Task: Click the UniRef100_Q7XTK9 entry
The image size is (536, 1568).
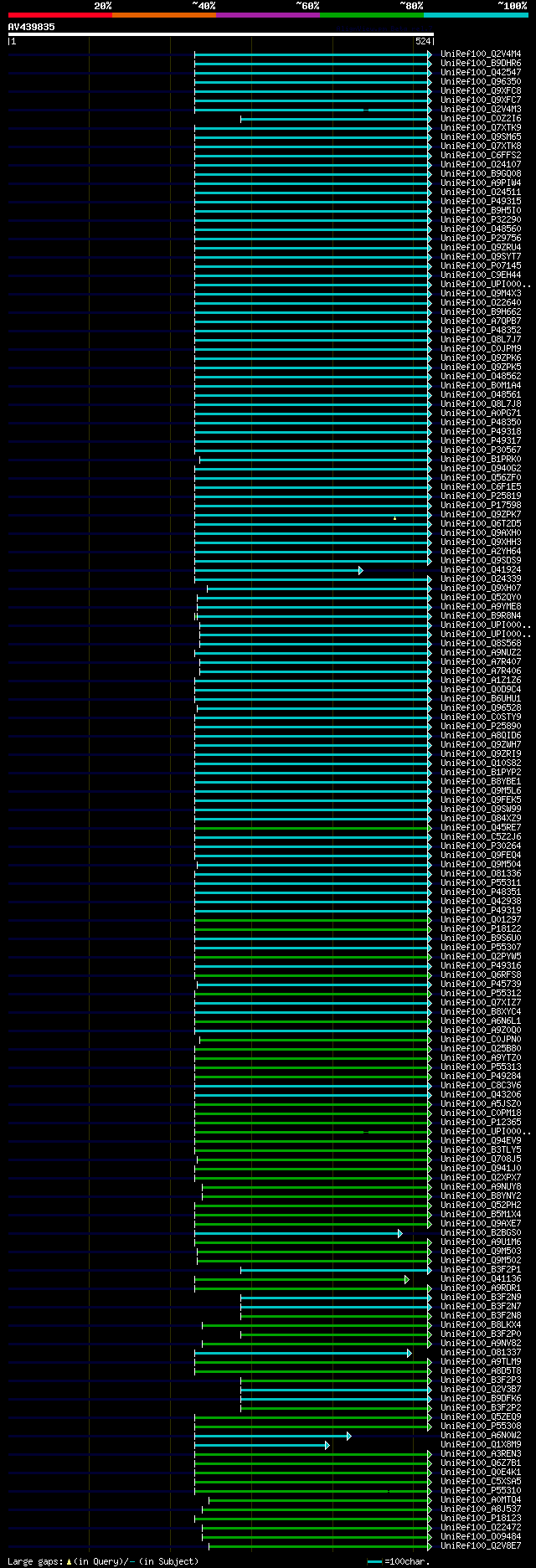Action: click(481, 127)
